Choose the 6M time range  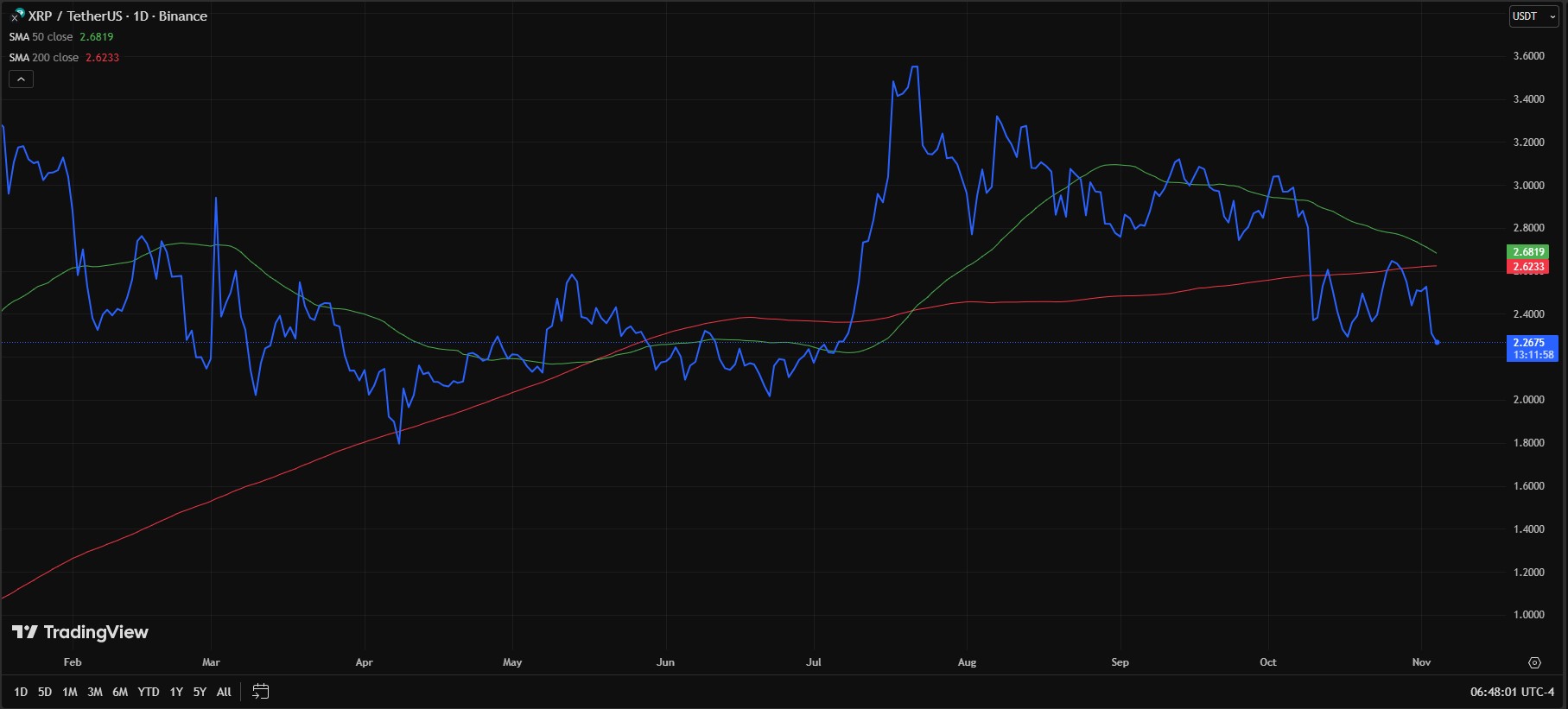[x=120, y=692]
